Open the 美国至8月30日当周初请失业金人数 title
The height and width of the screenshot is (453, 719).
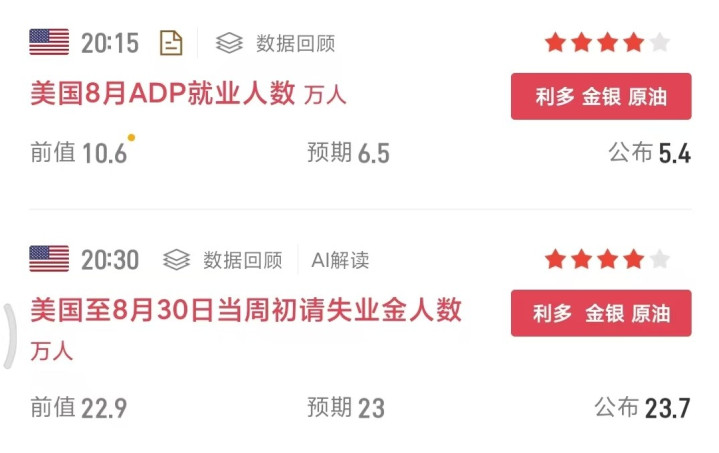click(x=246, y=310)
